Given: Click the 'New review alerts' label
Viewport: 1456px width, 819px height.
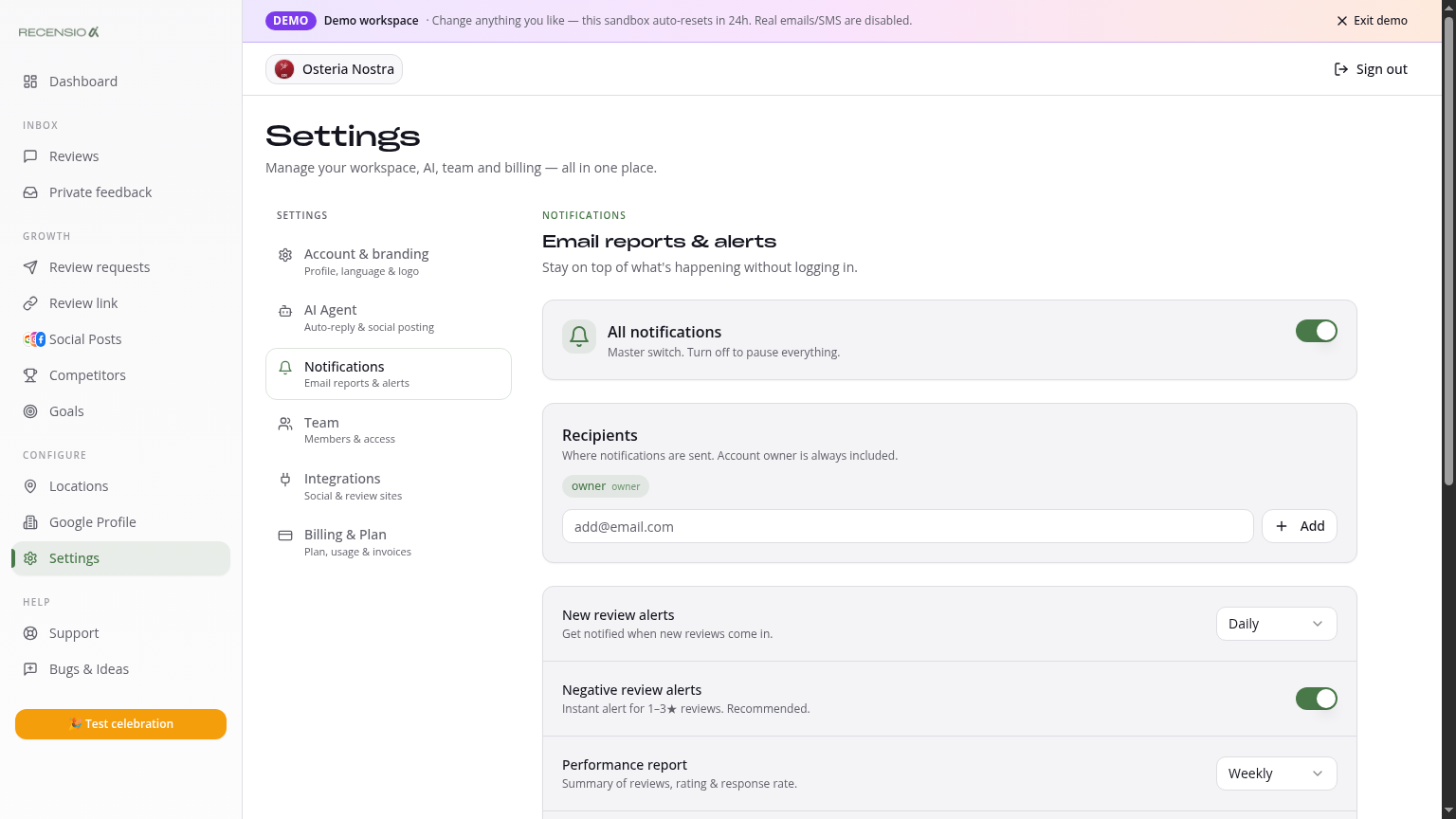Looking at the screenshot, I should (x=618, y=615).
